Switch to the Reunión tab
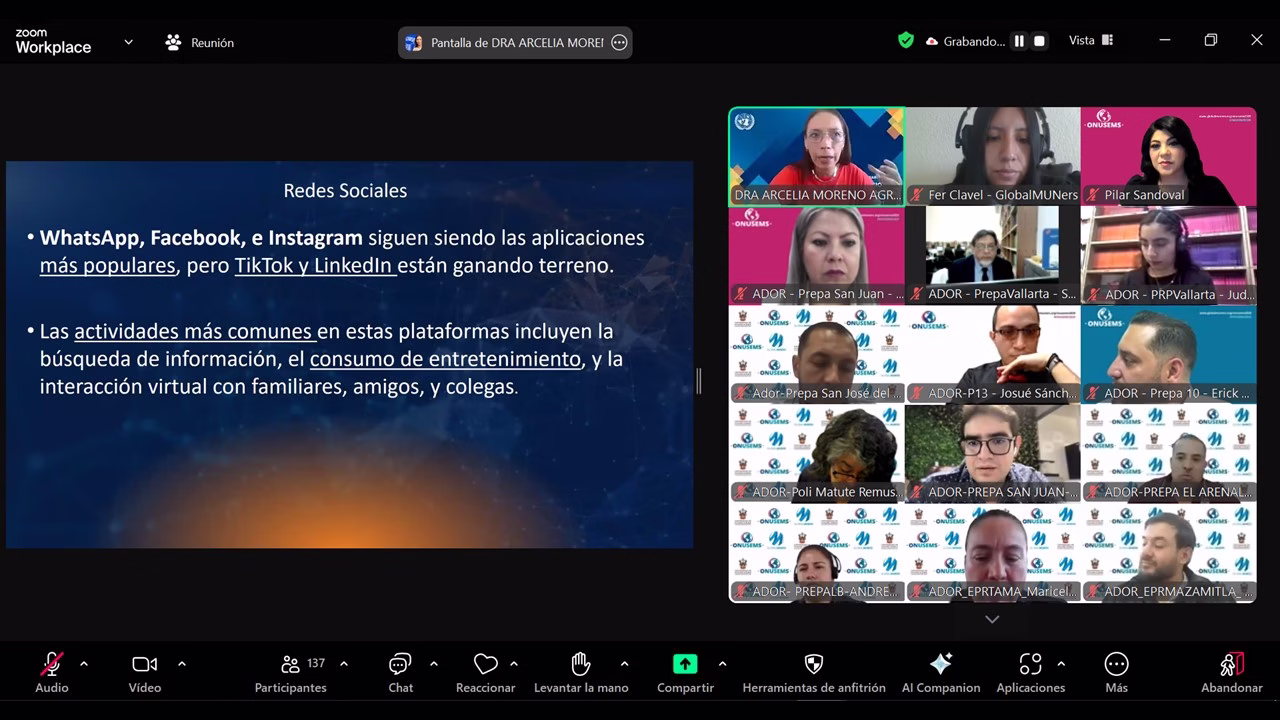The height and width of the screenshot is (720, 1280). pyautogui.click(x=200, y=43)
